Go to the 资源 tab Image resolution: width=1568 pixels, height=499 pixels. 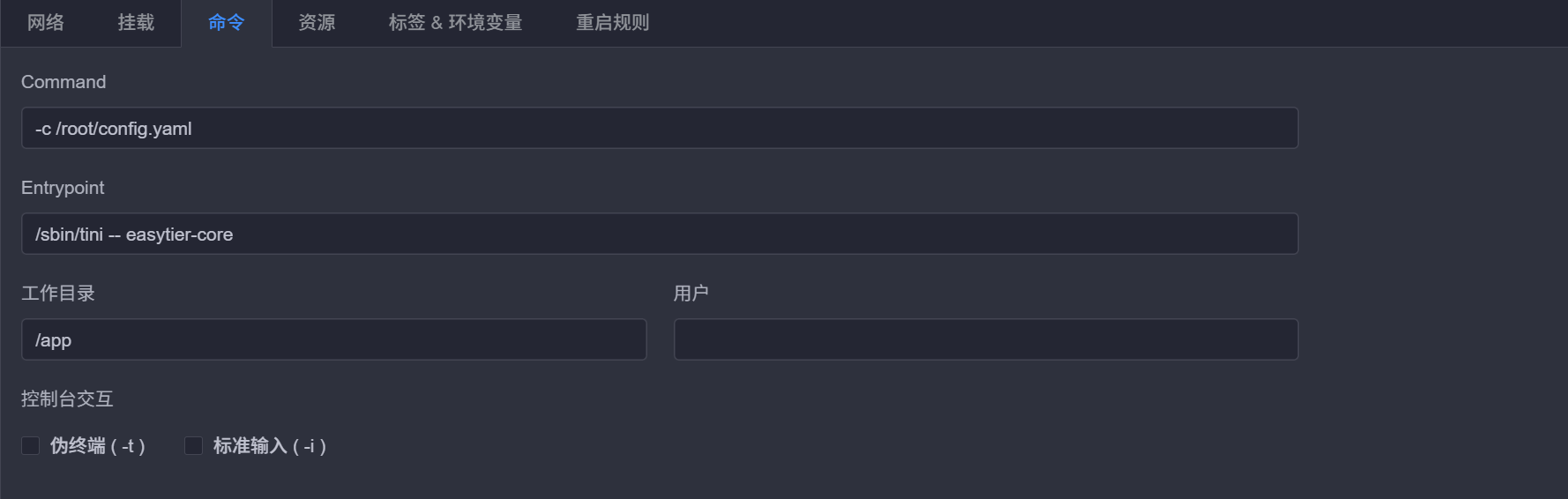pos(317,23)
